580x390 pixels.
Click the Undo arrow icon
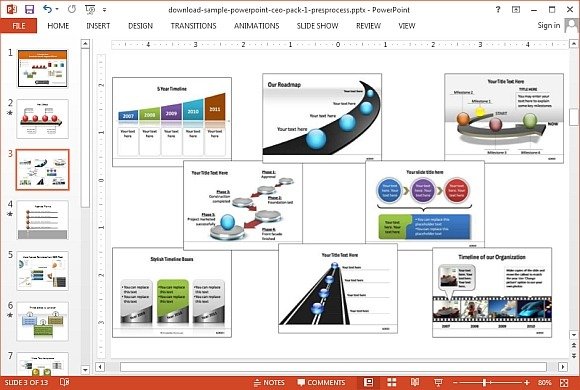pyautogui.click(x=47, y=9)
